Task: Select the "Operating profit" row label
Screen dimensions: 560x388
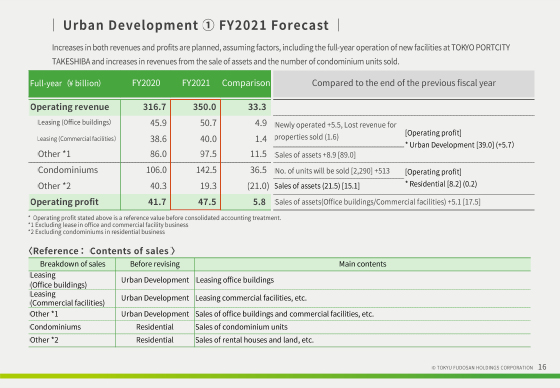Action: pyautogui.click(x=64, y=202)
